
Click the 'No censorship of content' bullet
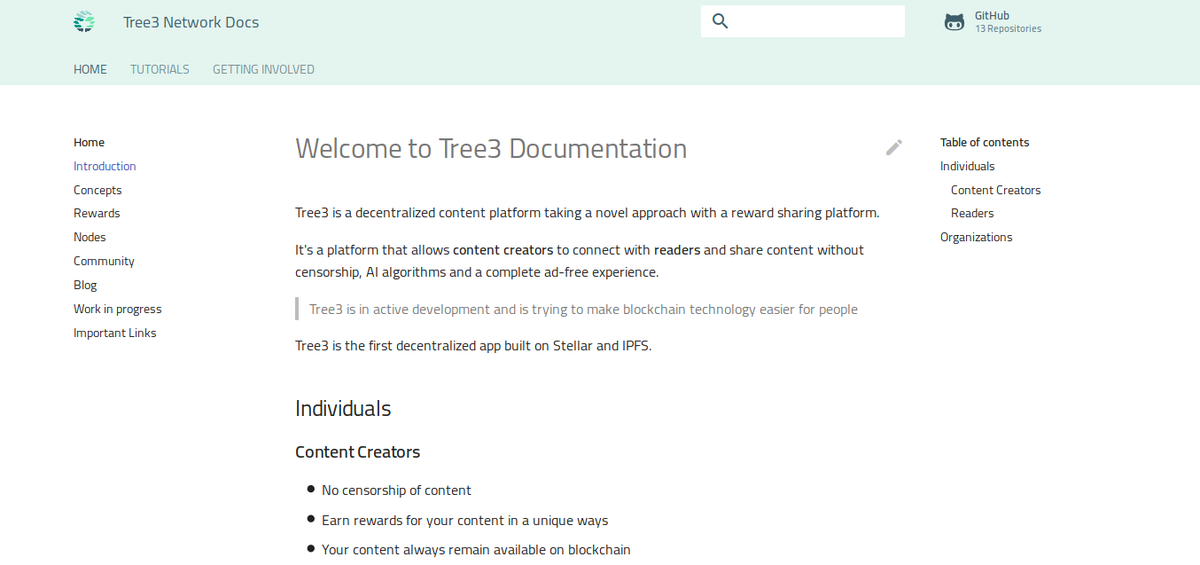coord(396,490)
